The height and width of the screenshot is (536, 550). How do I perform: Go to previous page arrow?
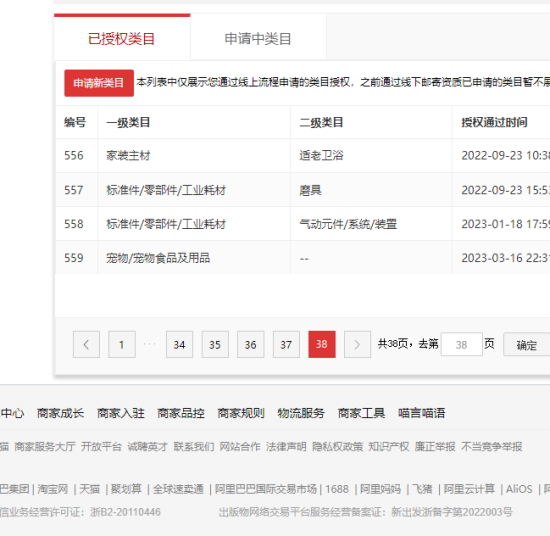tap(86, 344)
